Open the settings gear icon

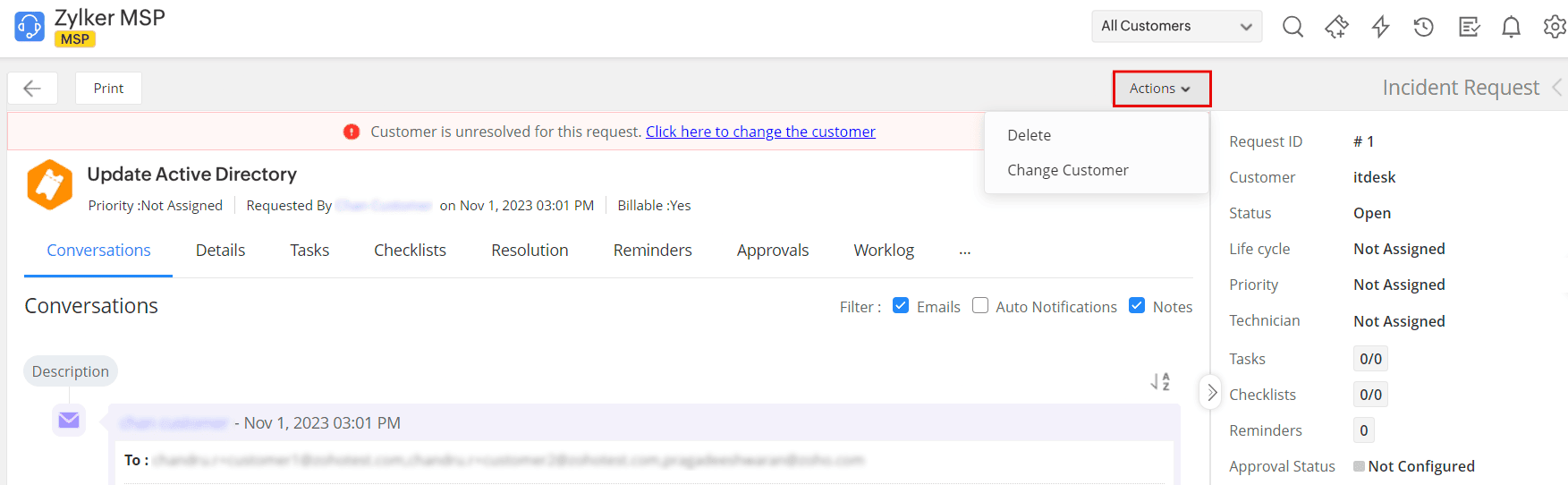1555,27
